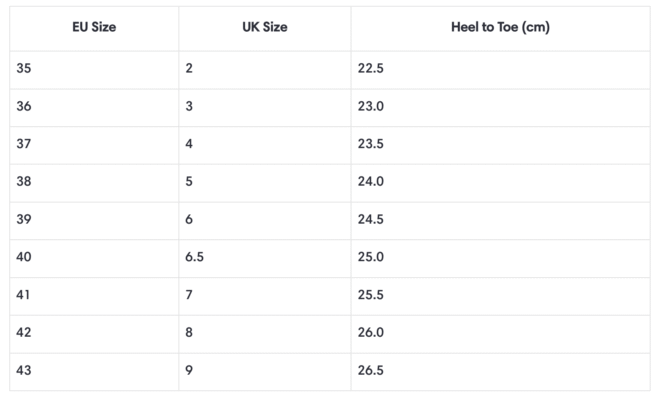
Task: Select the 24.5 measurement cell
Action: pyautogui.click(x=371, y=220)
